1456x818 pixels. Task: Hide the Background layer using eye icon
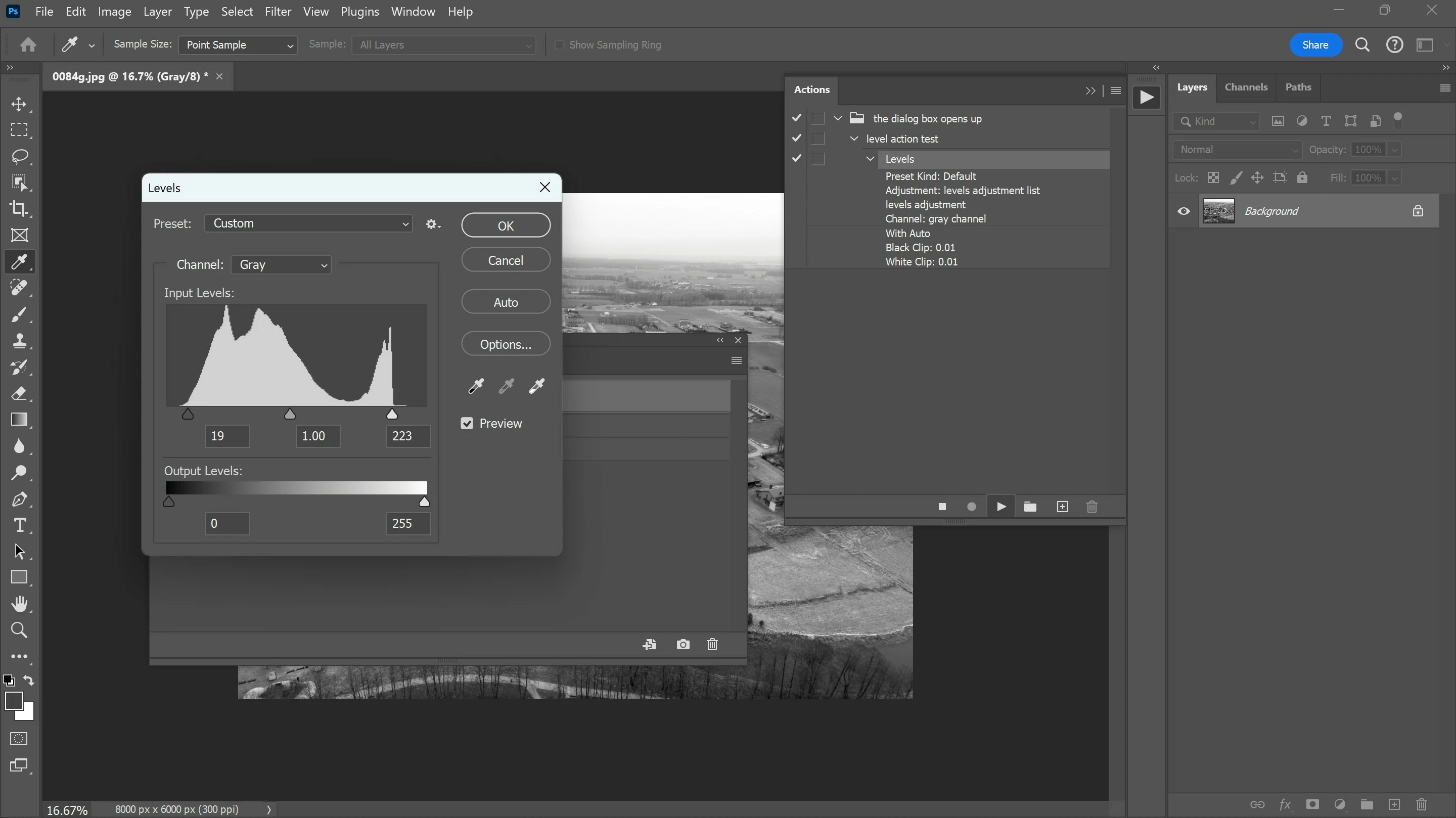pos(1184,211)
